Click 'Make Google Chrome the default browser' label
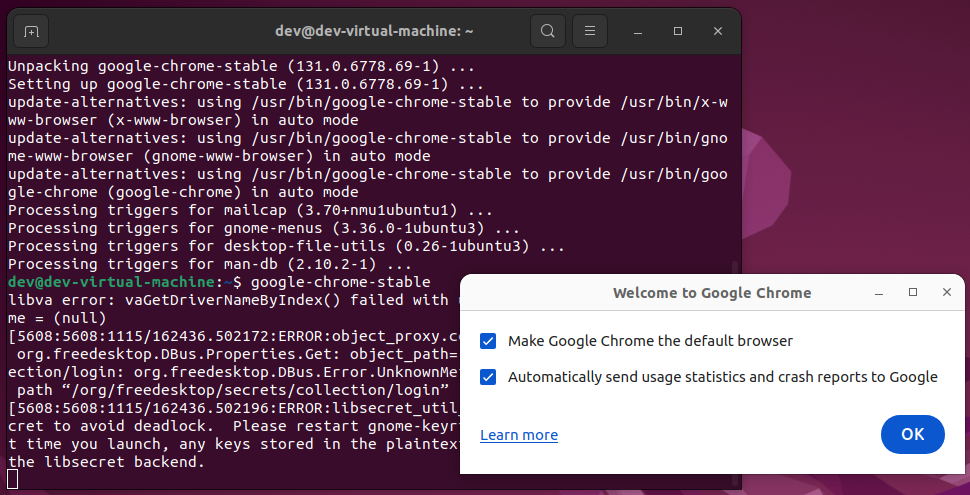 (650, 341)
